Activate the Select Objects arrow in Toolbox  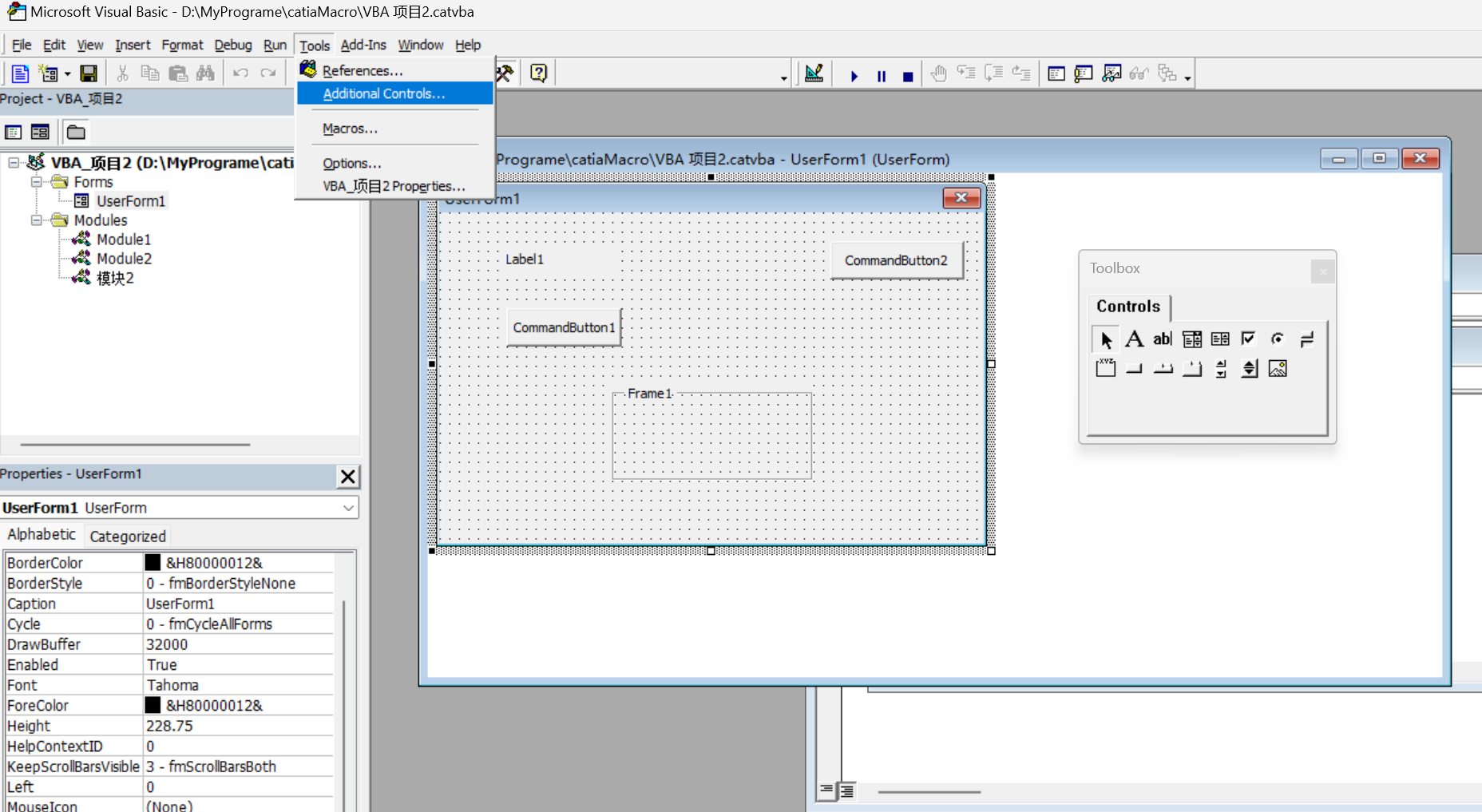[1105, 339]
